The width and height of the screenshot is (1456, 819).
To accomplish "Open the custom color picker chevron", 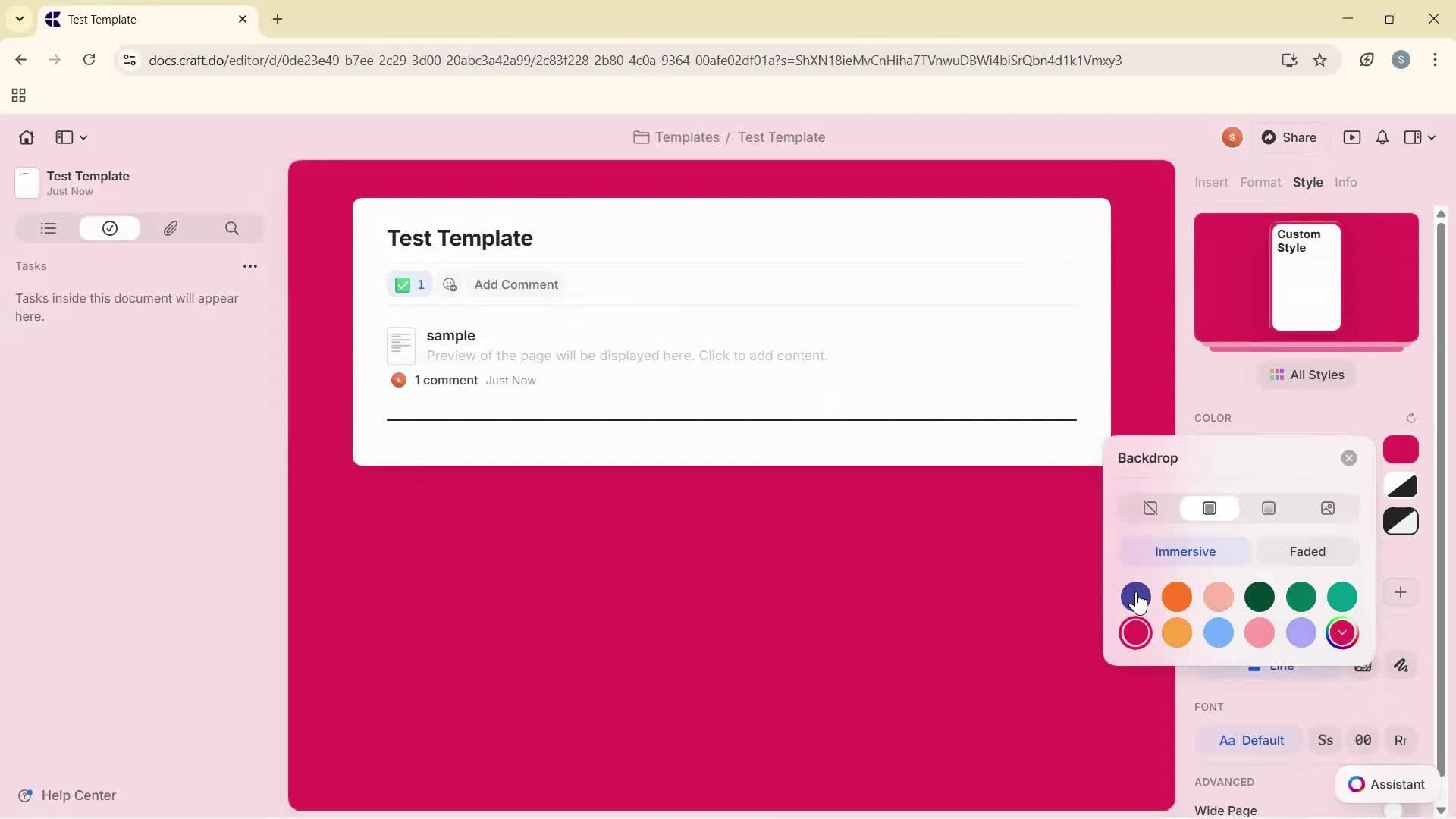I will coord(1343,633).
